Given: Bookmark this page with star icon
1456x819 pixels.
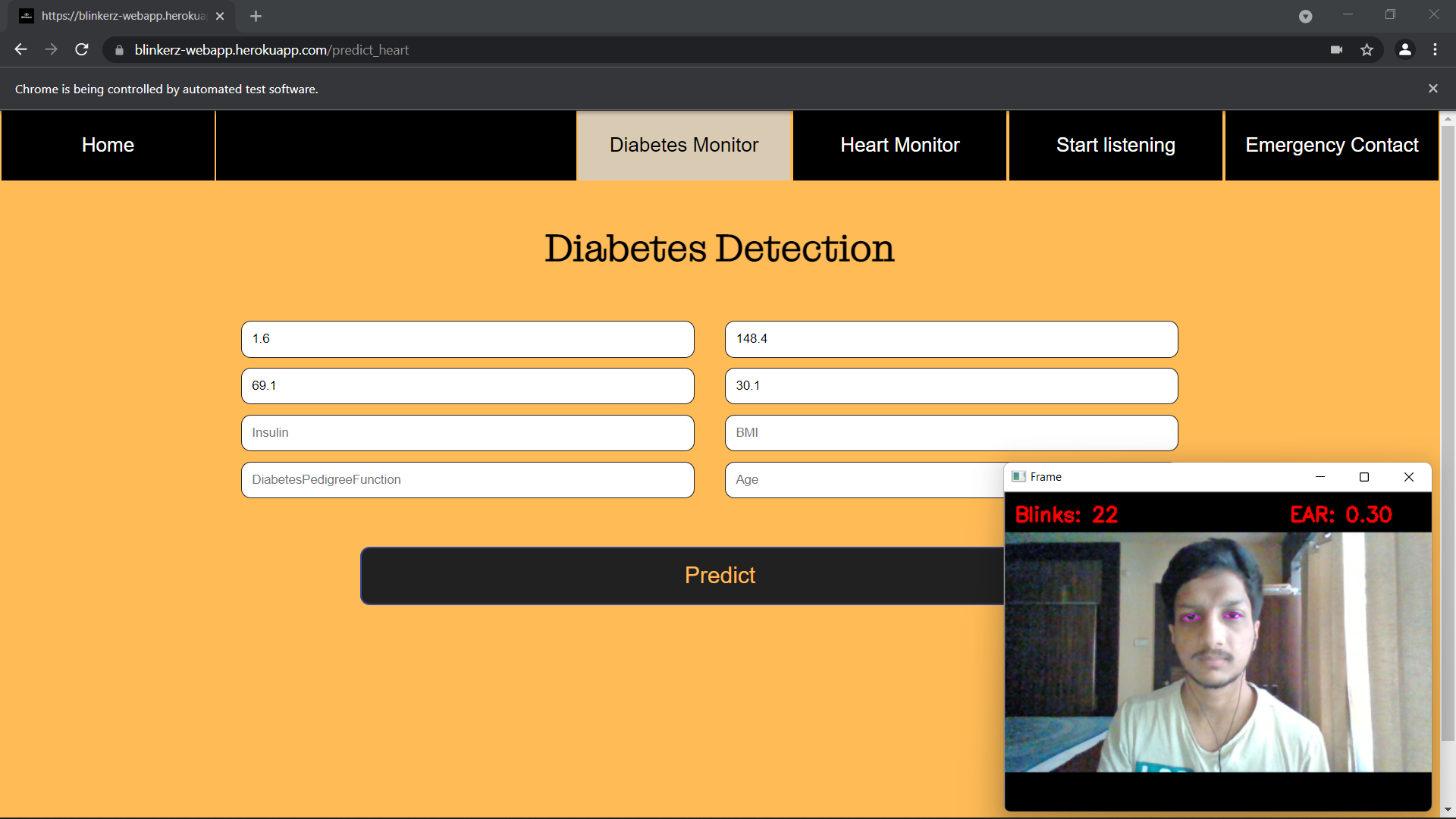Looking at the screenshot, I should click(1367, 50).
